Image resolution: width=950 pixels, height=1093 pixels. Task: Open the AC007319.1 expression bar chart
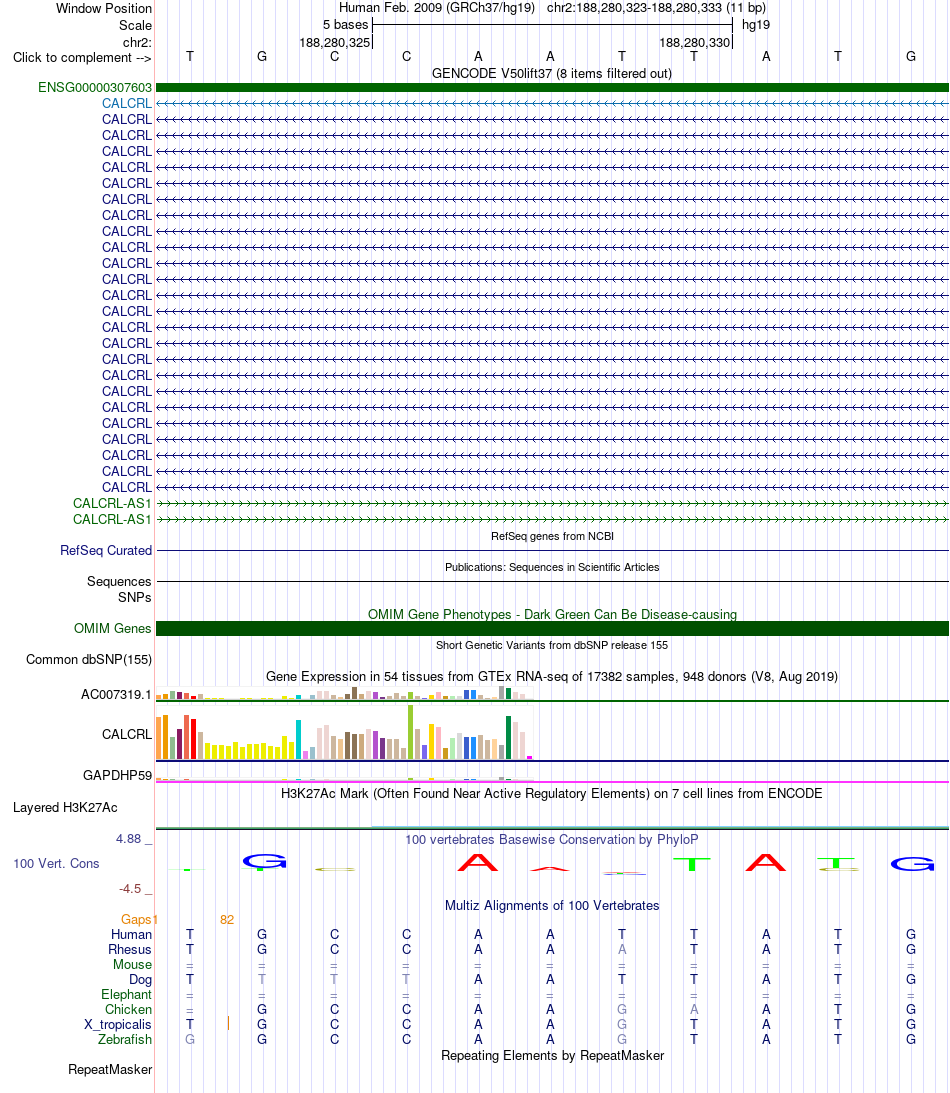click(344, 693)
